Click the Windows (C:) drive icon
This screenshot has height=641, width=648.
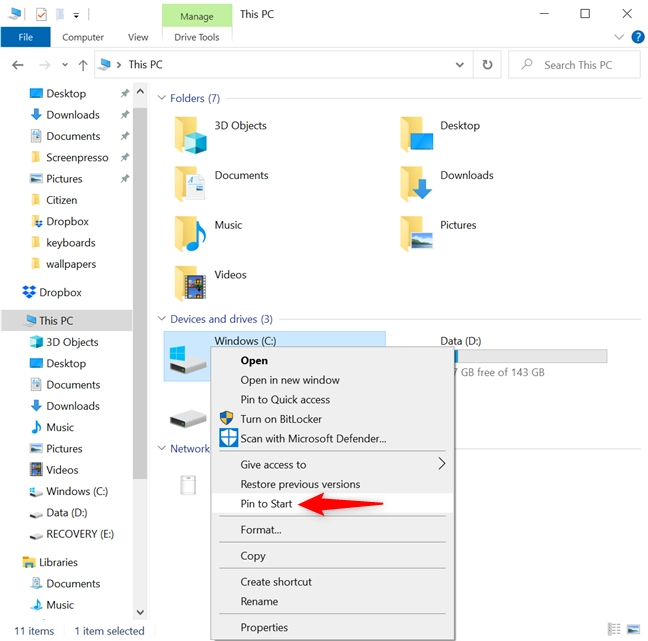[x=188, y=360]
